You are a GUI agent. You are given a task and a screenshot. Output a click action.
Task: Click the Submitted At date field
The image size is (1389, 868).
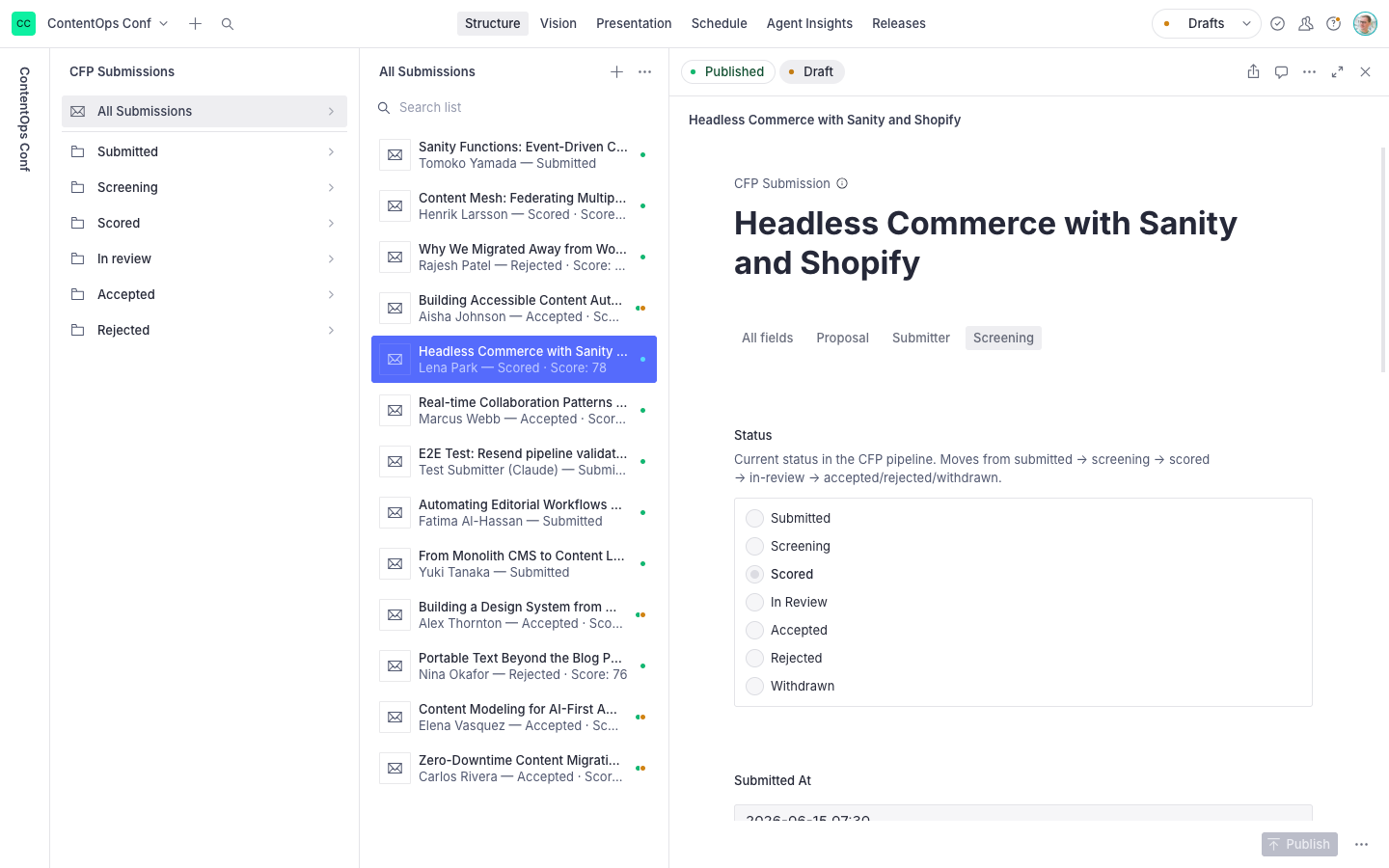[x=1023, y=813]
